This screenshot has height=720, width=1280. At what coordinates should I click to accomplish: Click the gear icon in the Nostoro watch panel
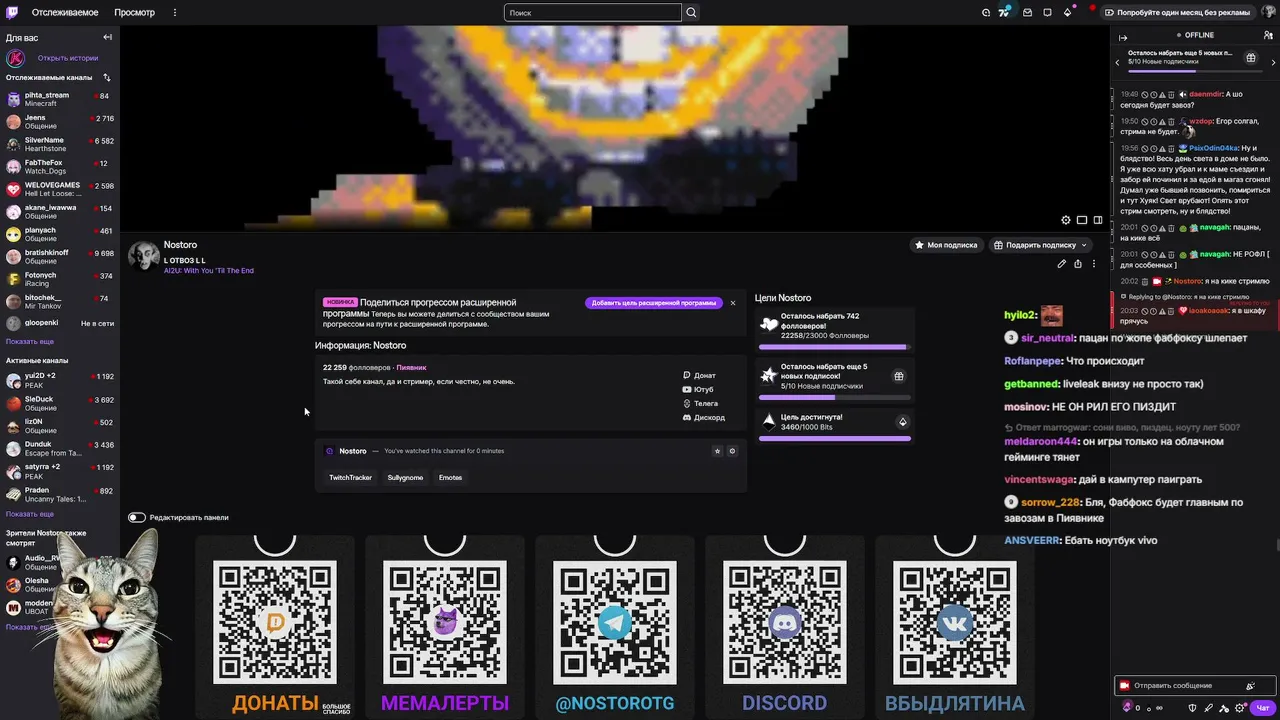(732, 451)
